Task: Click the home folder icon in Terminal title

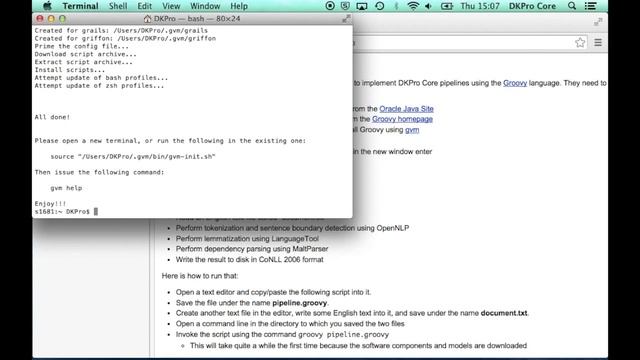Action: click(147, 19)
